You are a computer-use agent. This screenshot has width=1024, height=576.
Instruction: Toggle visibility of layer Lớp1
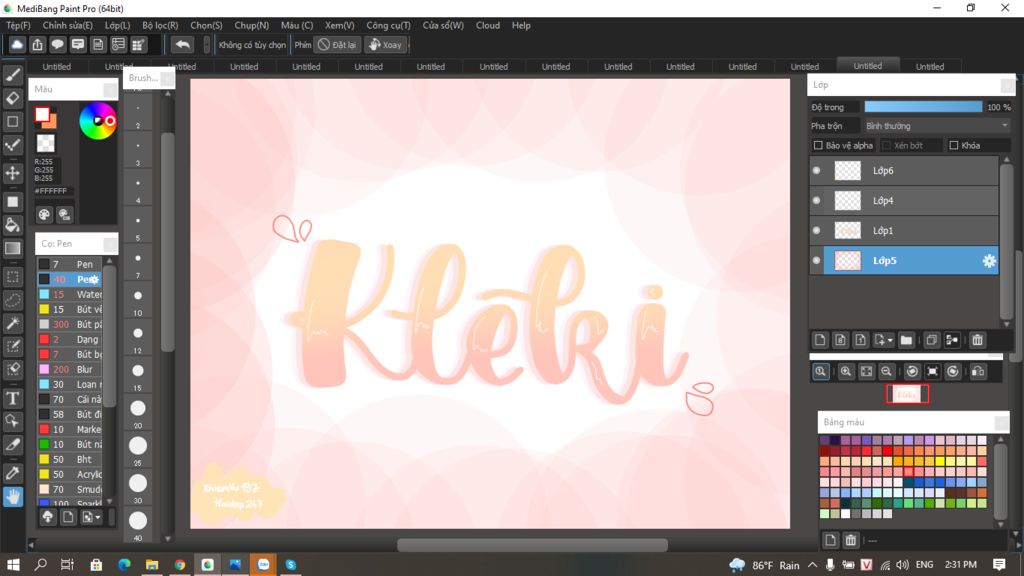(816, 231)
